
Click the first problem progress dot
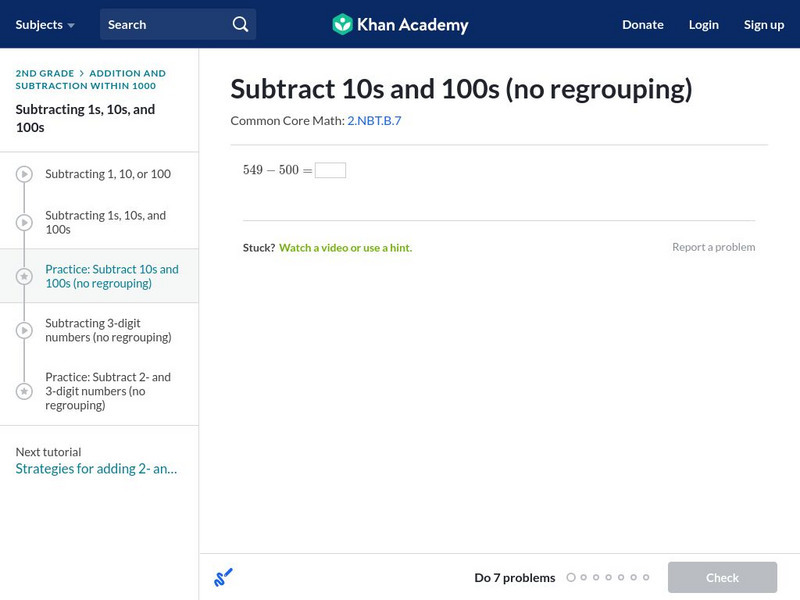click(572, 577)
